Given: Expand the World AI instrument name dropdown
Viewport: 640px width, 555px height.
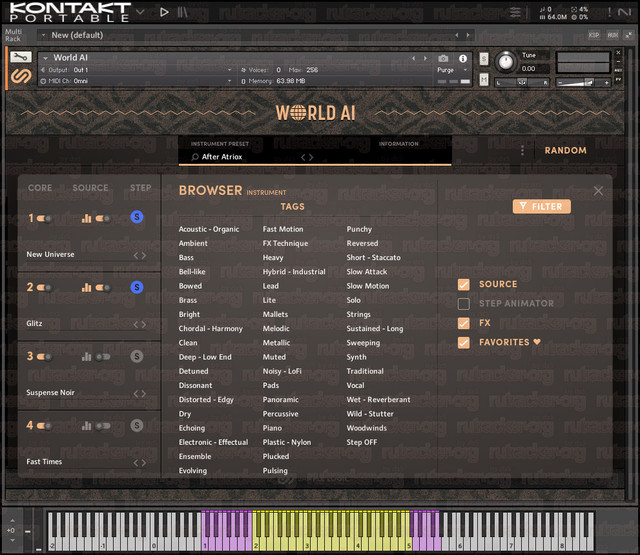Looking at the screenshot, I should point(45,58).
